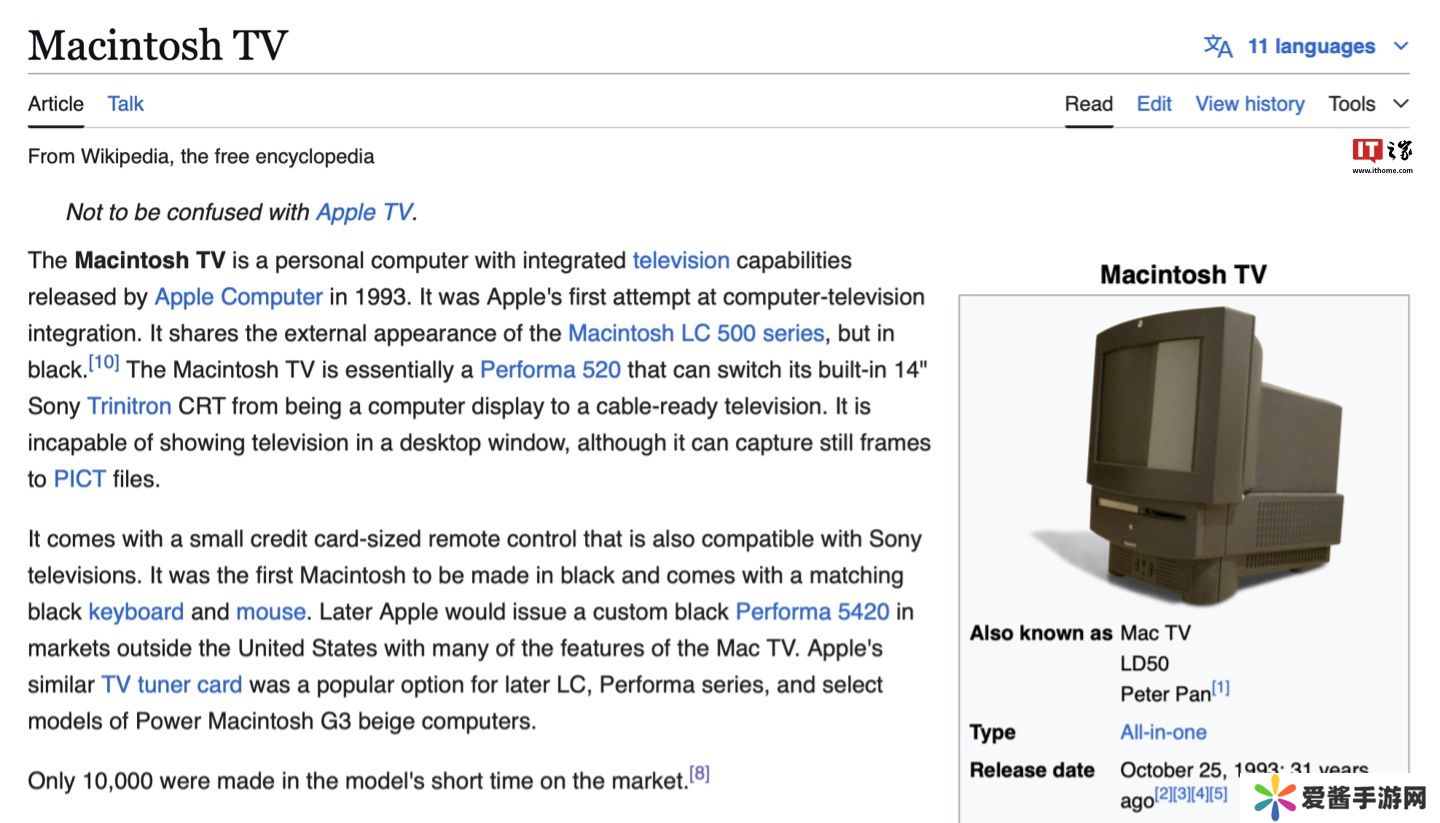Open the Apple Computer link

coord(238,297)
